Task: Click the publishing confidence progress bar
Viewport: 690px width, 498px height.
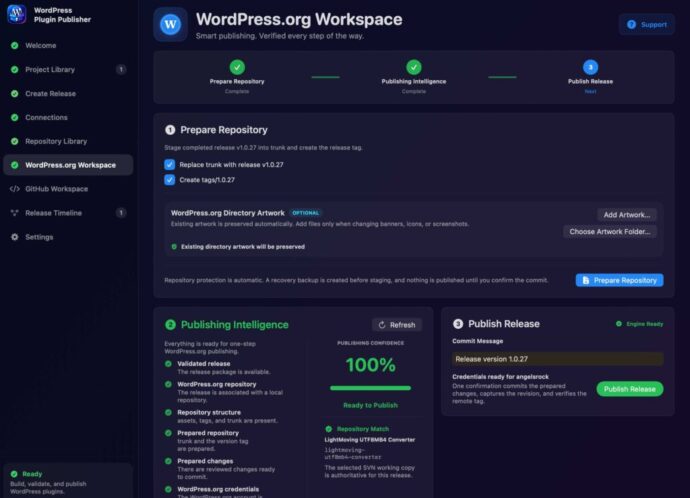Action: (371, 388)
